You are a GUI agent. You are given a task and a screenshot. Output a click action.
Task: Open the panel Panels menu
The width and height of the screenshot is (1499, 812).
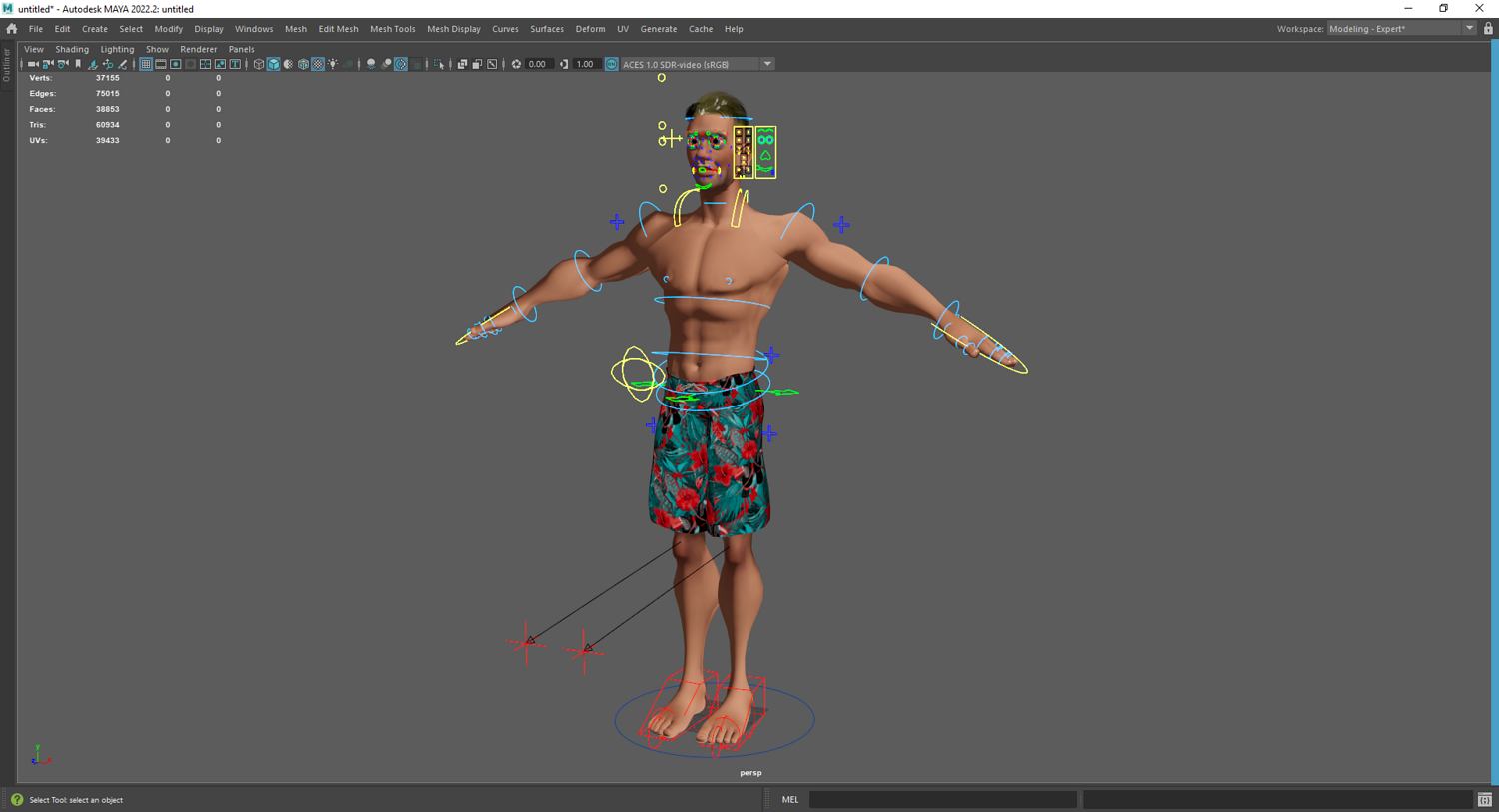point(241,49)
